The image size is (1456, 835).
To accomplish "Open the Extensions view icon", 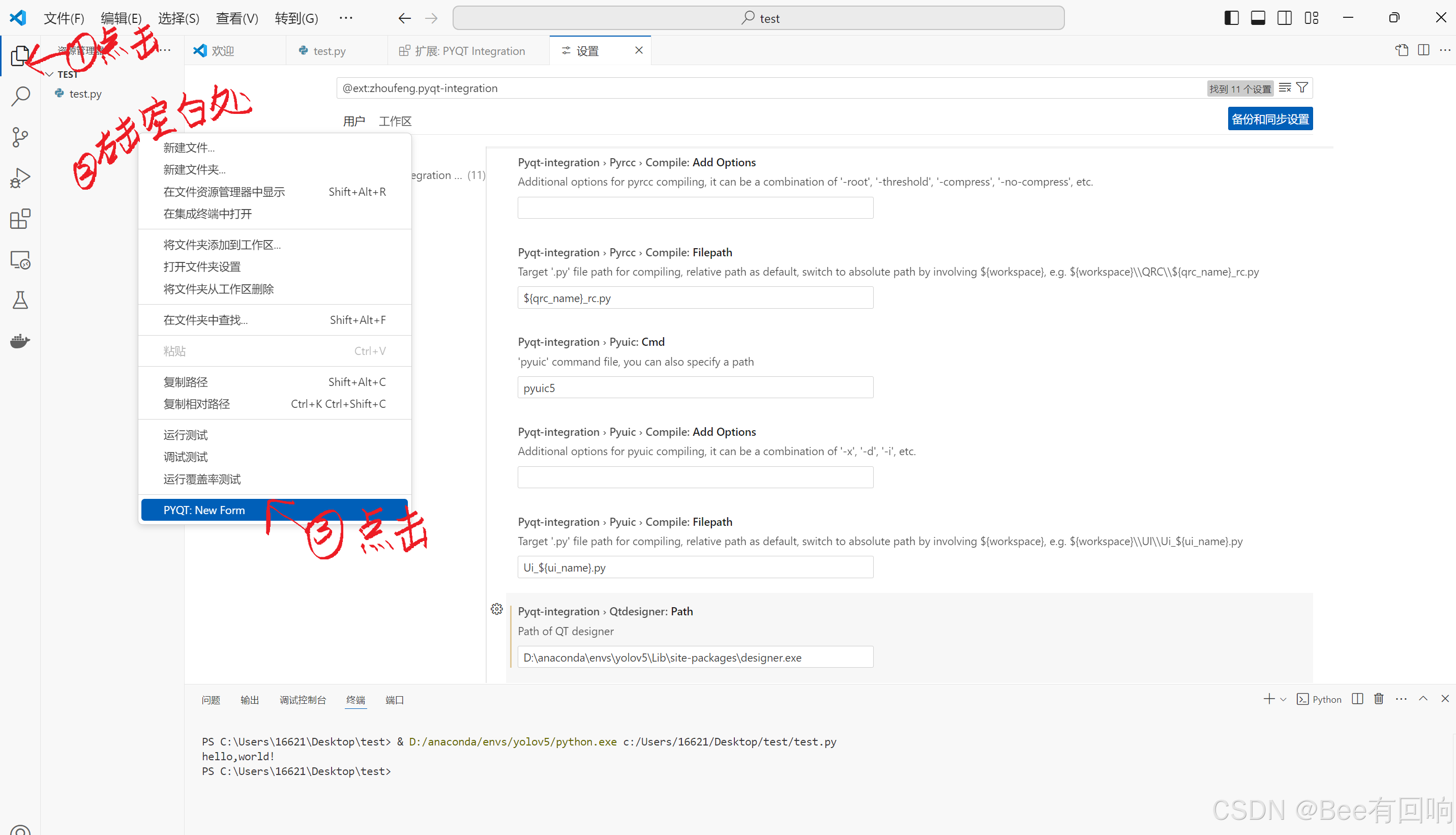I will tap(20, 219).
